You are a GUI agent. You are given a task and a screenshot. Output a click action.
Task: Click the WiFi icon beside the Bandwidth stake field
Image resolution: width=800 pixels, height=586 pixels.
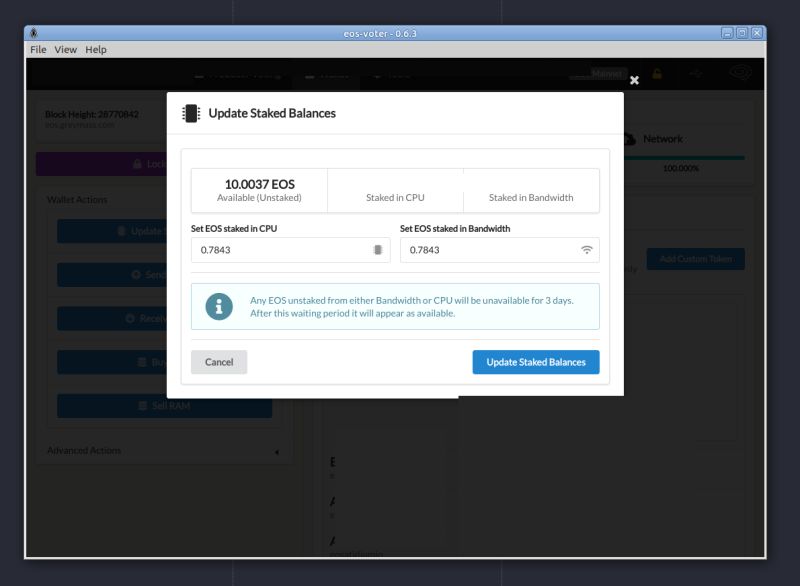click(x=589, y=250)
